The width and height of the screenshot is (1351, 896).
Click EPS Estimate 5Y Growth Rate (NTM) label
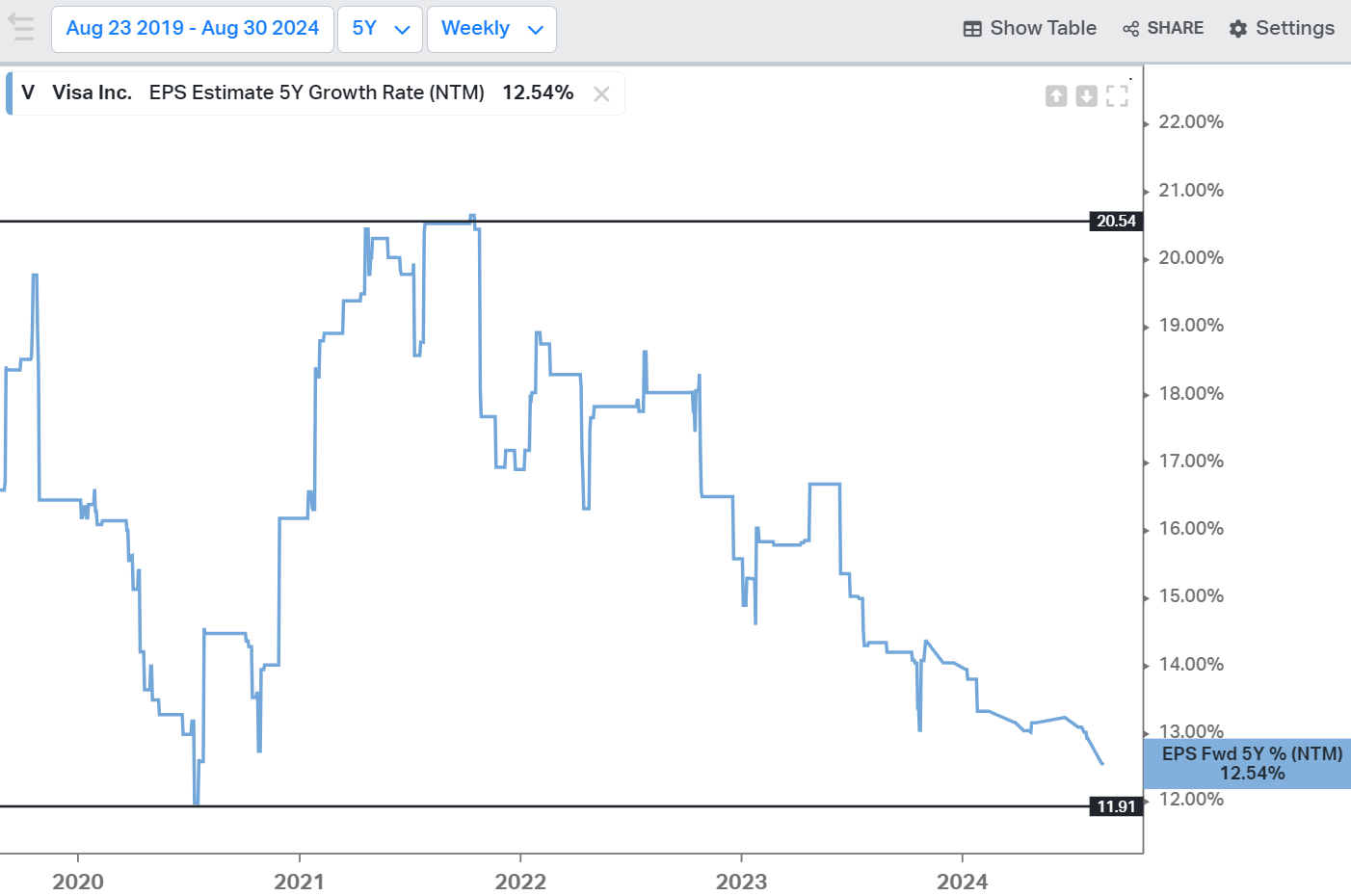coord(317,92)
